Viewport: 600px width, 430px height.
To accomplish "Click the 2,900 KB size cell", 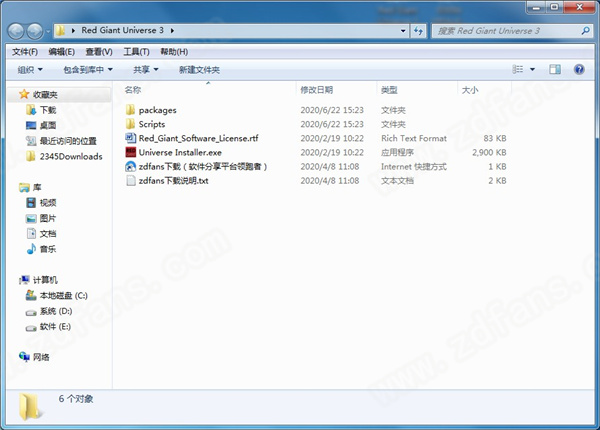I will click(489, 152).
